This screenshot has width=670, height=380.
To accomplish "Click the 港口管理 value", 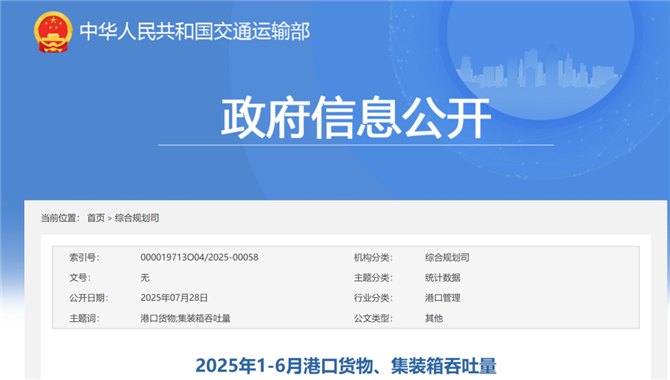I will pyautogui.click(x=442, y=298).
